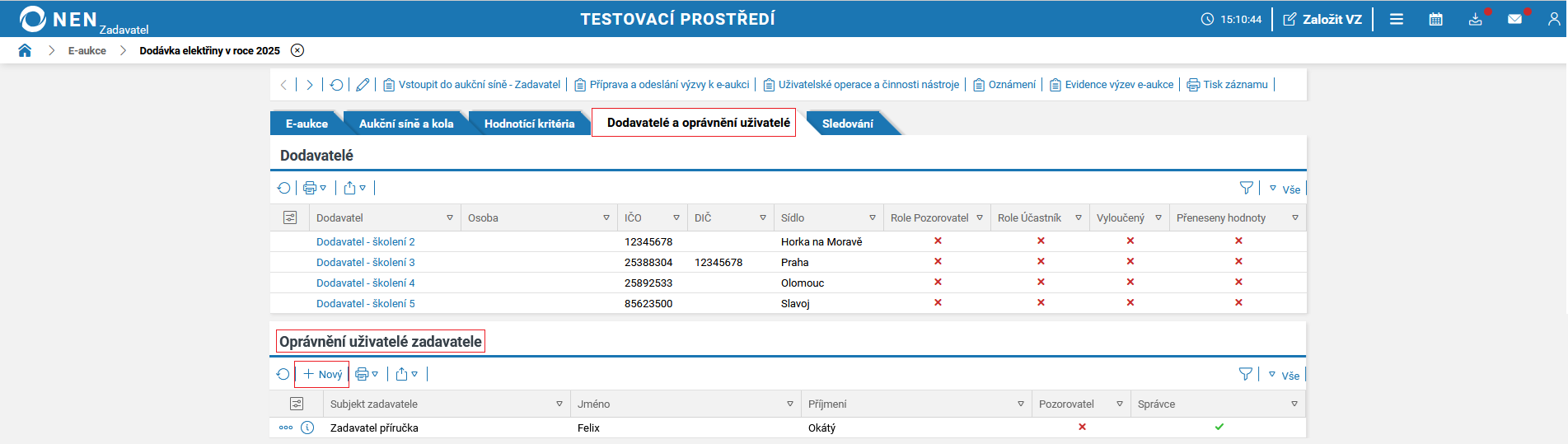
Task: Switch to Hodnotící kritéria tab
Action: (529, 124)
